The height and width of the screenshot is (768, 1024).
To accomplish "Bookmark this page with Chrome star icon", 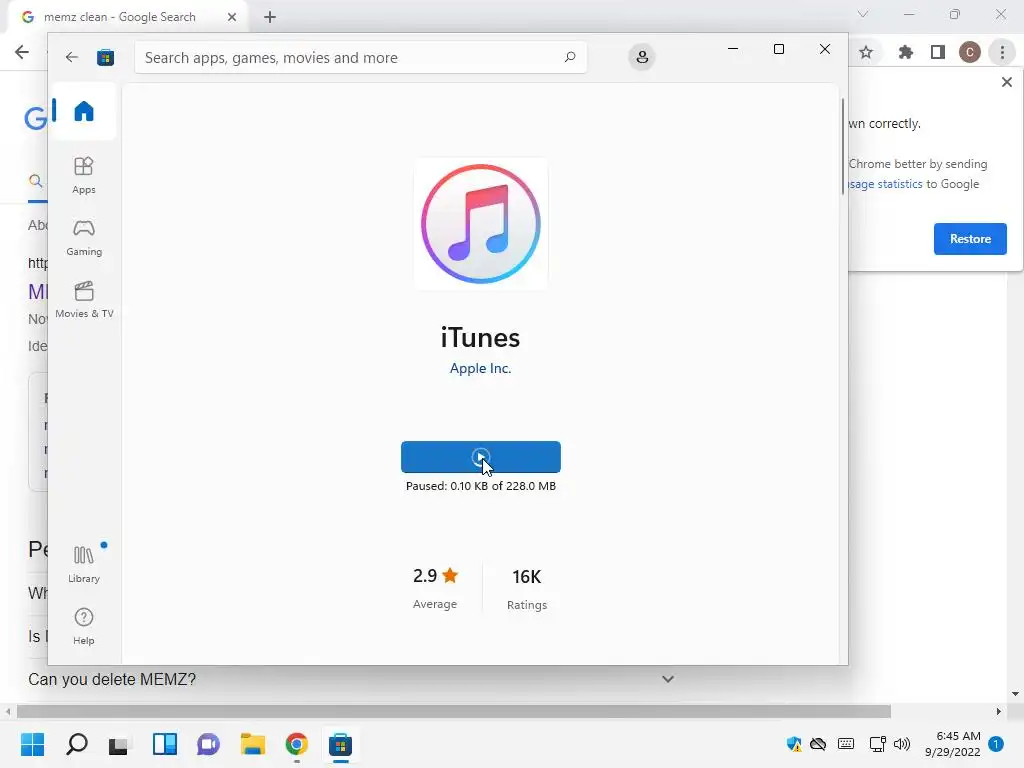I will point(866,52).
